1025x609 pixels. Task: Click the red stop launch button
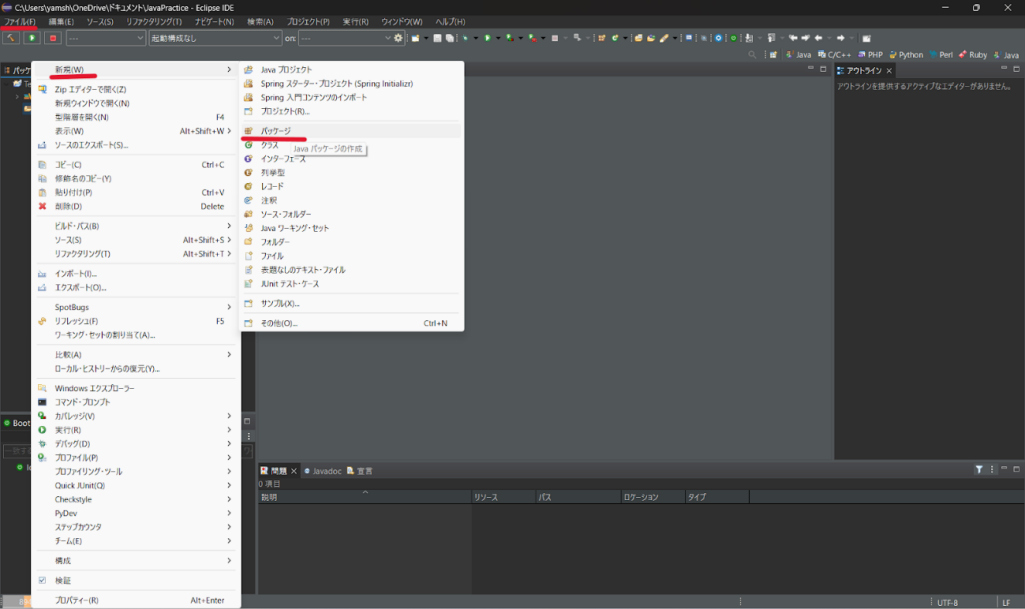click(53, 38)
